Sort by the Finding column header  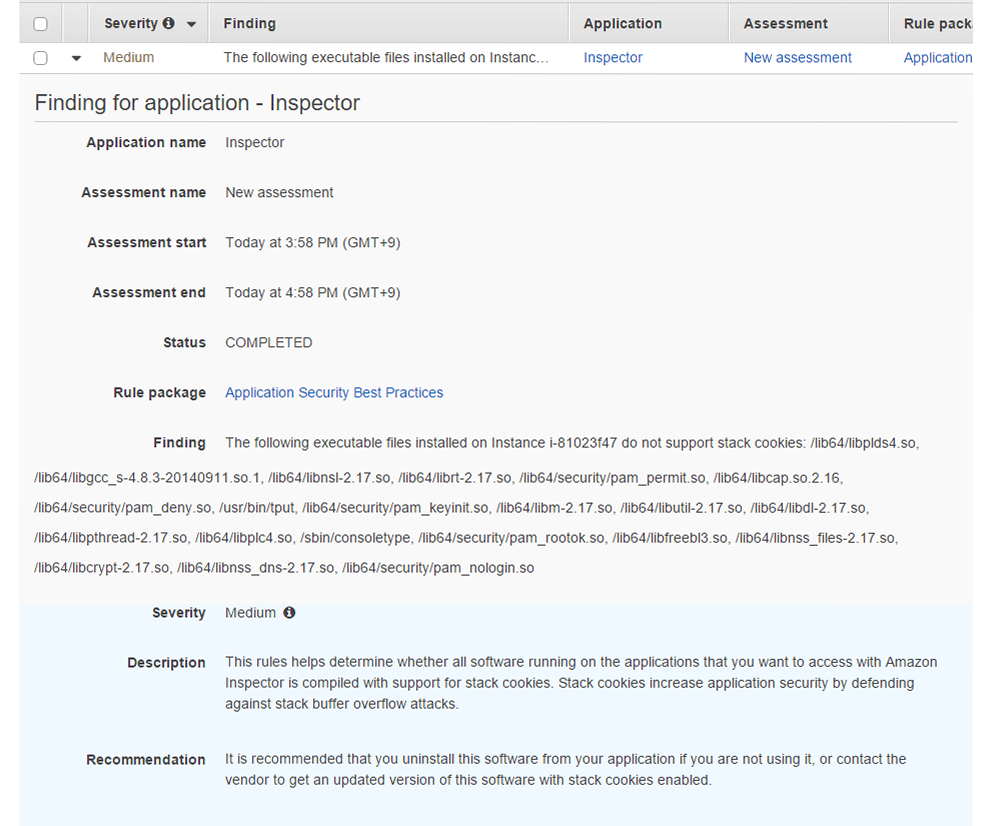pos(249,23)
